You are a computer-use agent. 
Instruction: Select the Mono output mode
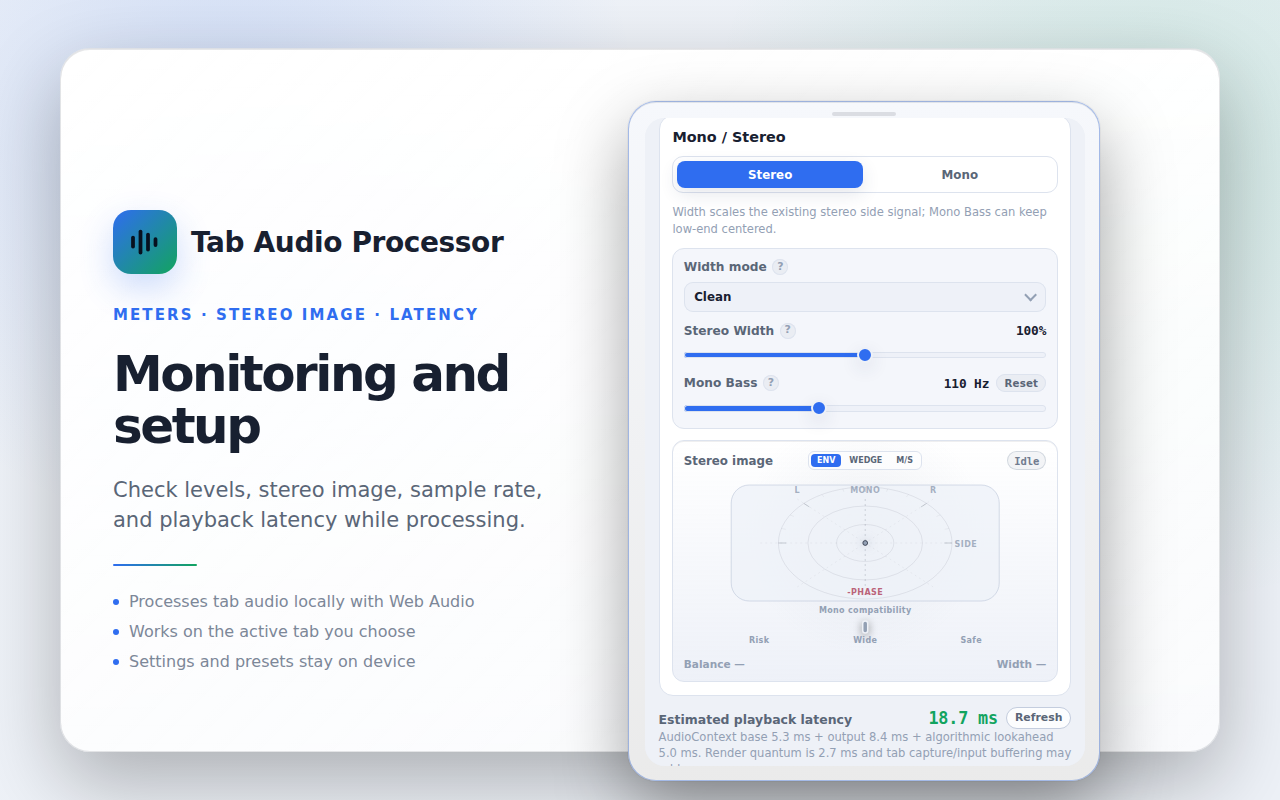[x=960, y=175]
